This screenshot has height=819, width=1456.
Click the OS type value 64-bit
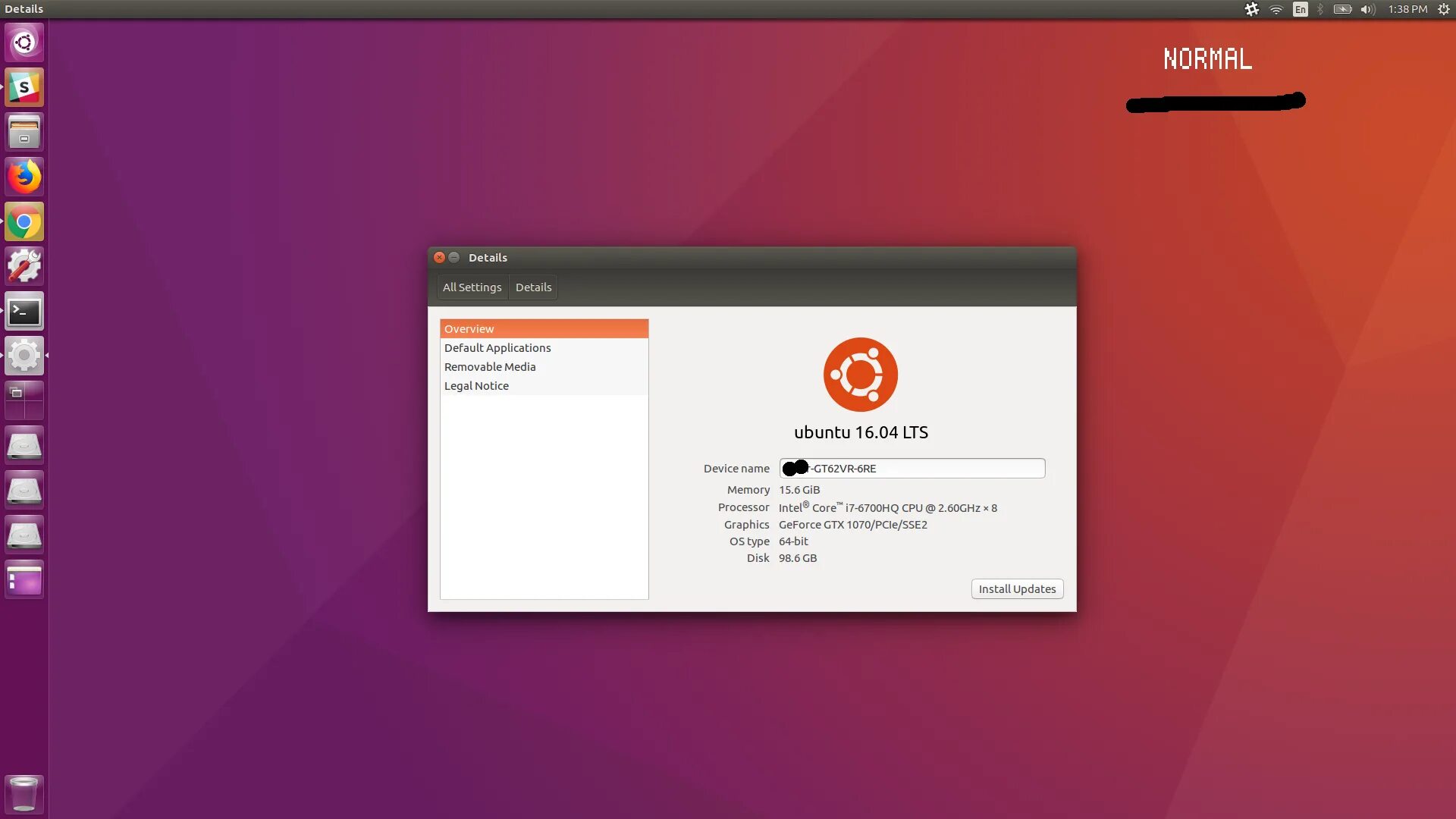coord(793,541)
